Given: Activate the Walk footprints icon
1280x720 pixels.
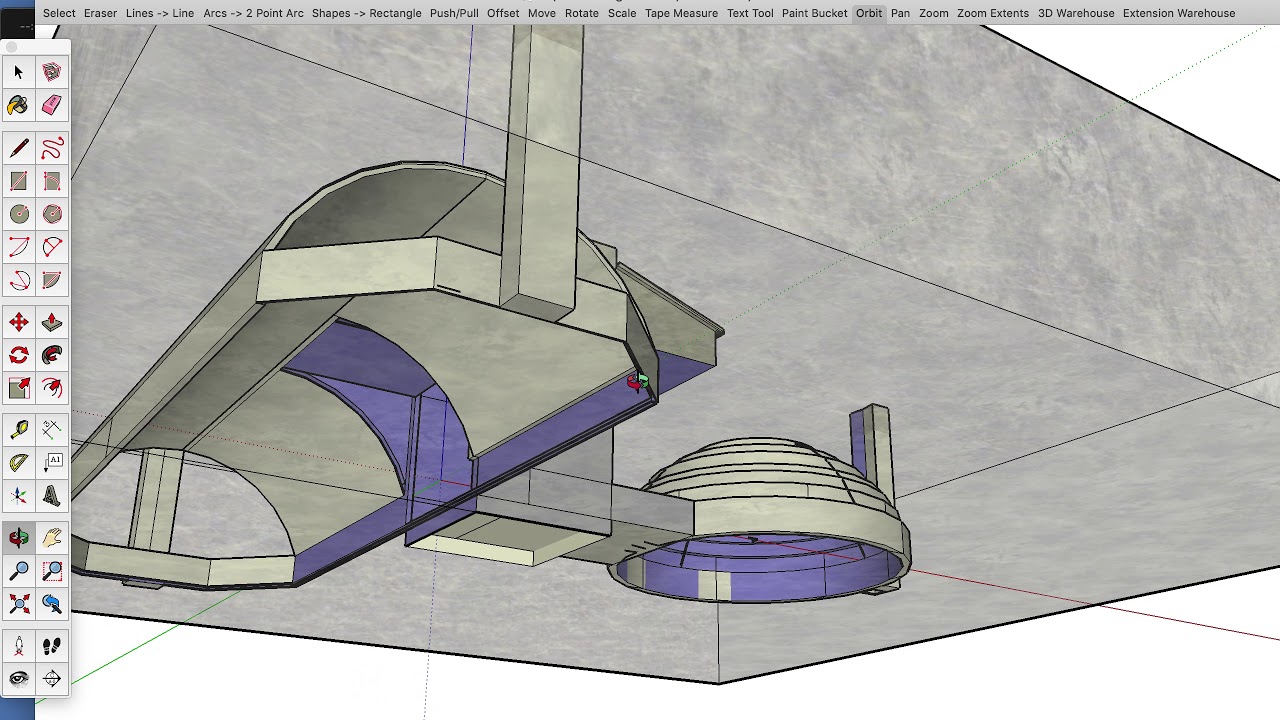Looking at the screenshot, I should (x=52, y=646).
